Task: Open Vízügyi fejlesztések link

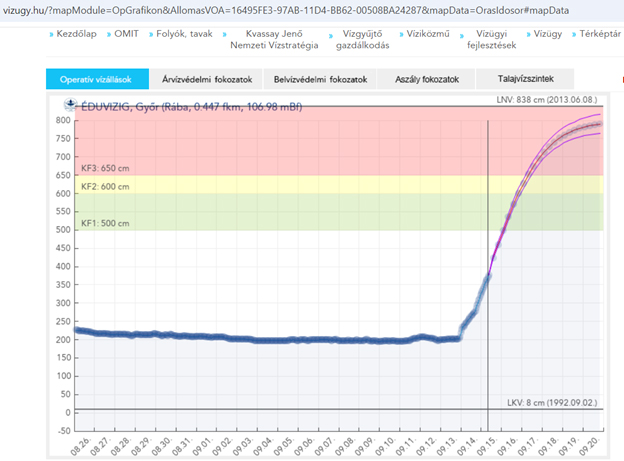Action: pos(491,39)
